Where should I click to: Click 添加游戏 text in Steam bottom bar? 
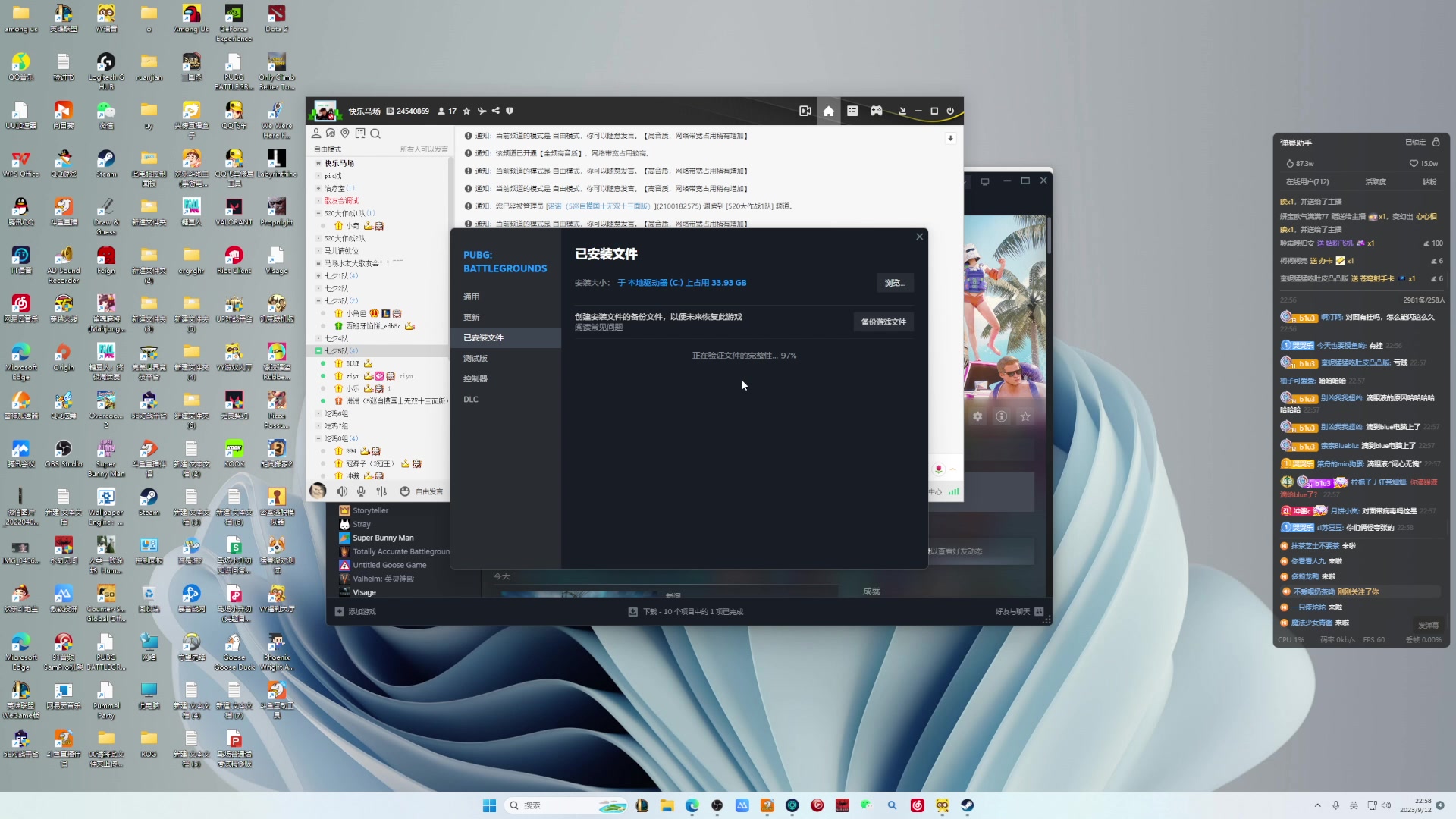(x=362, y=611)
